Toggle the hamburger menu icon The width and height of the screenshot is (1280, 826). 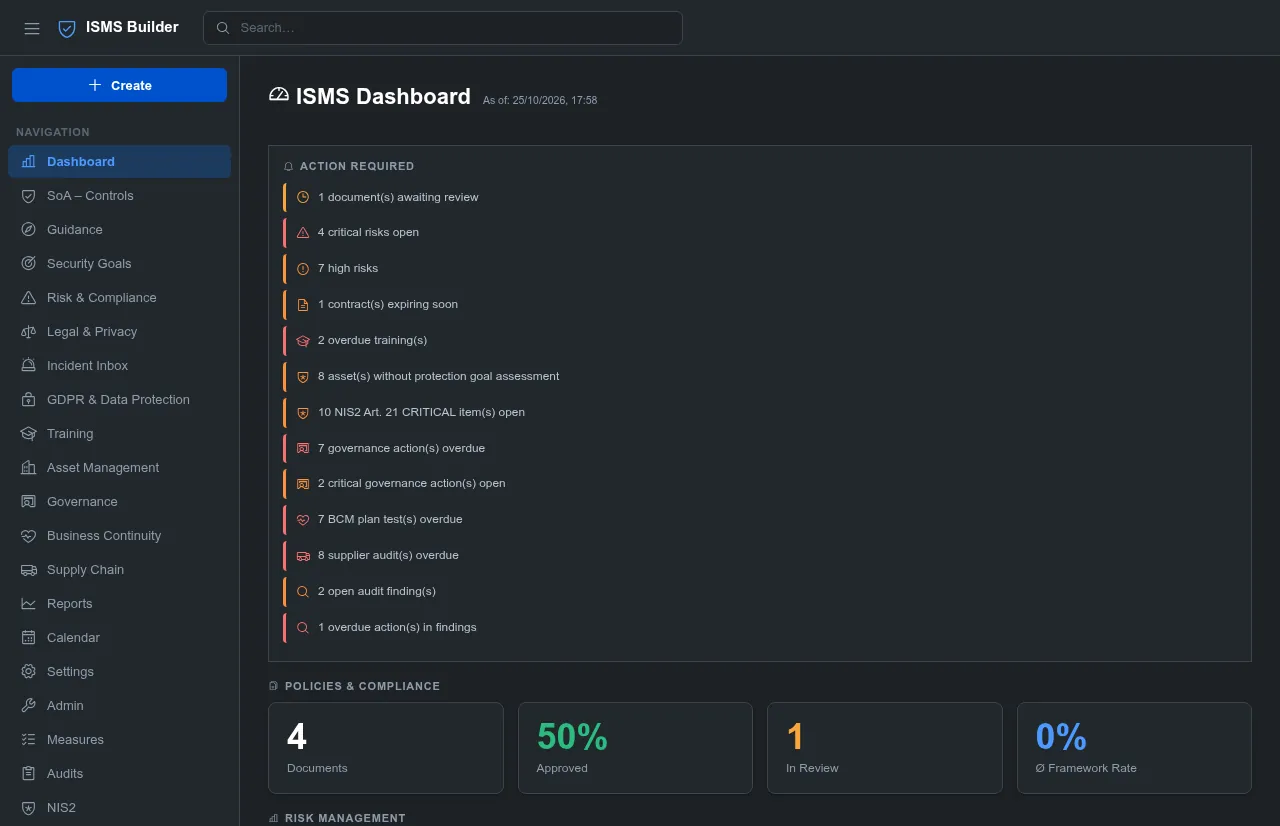[32, 28]
